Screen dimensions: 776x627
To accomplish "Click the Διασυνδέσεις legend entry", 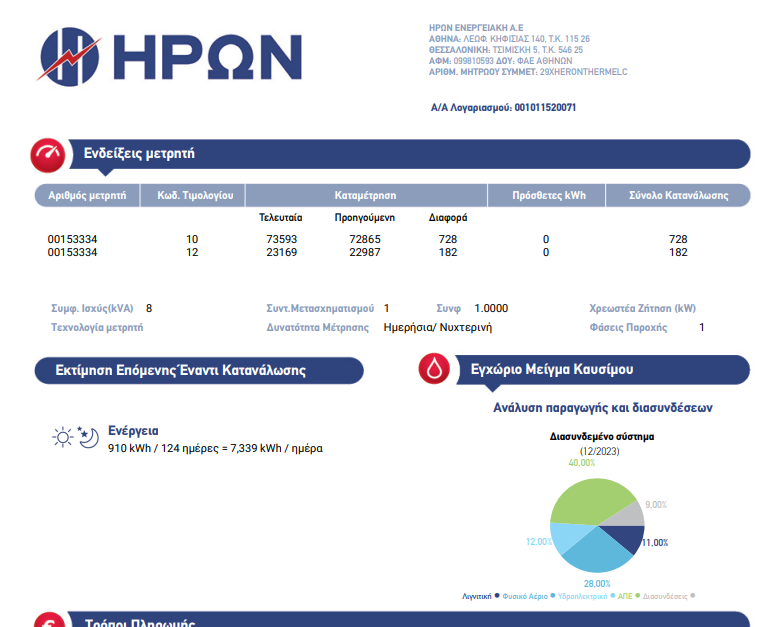I will pos(669,596).
